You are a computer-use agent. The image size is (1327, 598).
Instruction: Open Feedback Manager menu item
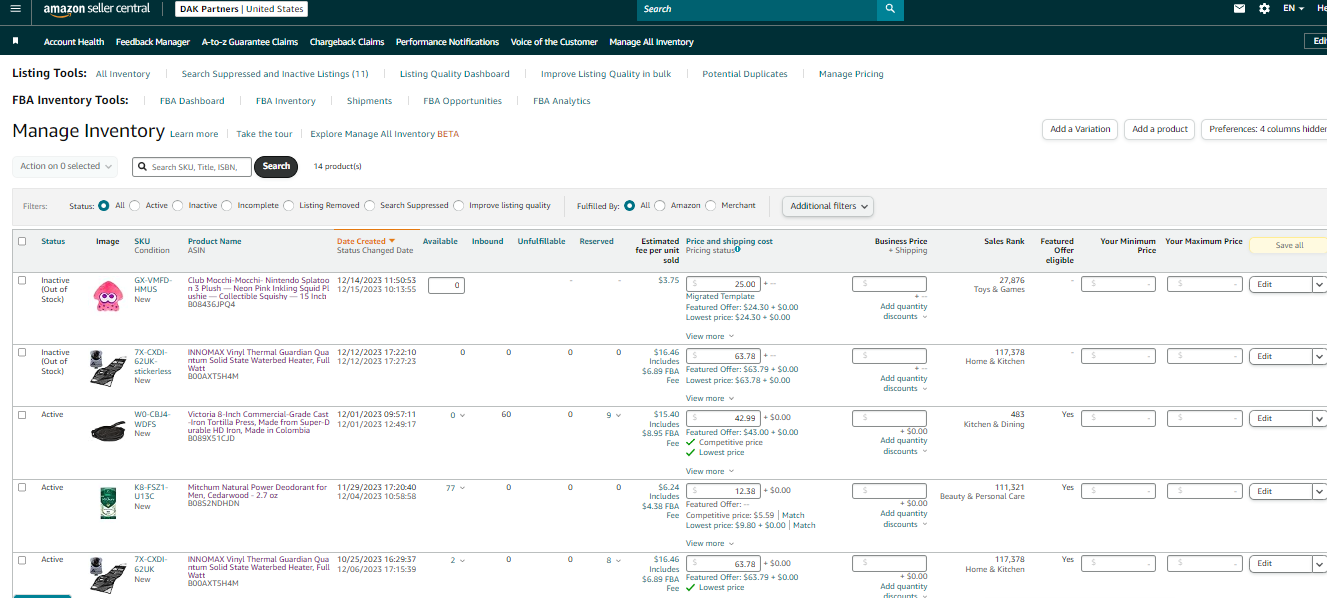[153, 42]
